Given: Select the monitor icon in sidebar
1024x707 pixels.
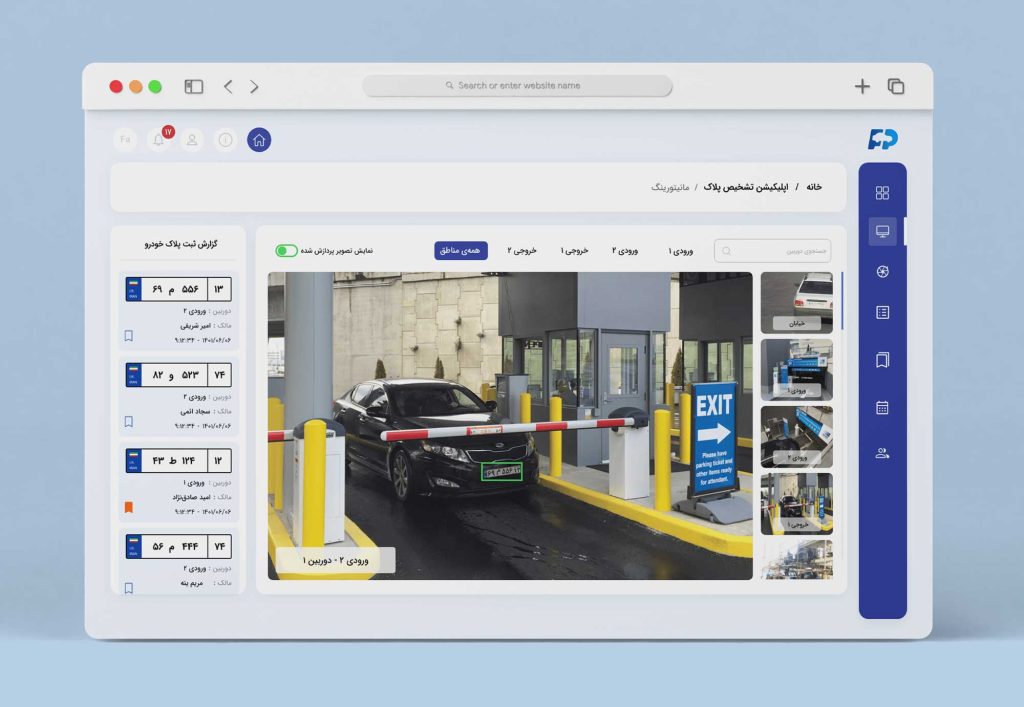Looking at the screenshot, I should pos(882,231).
